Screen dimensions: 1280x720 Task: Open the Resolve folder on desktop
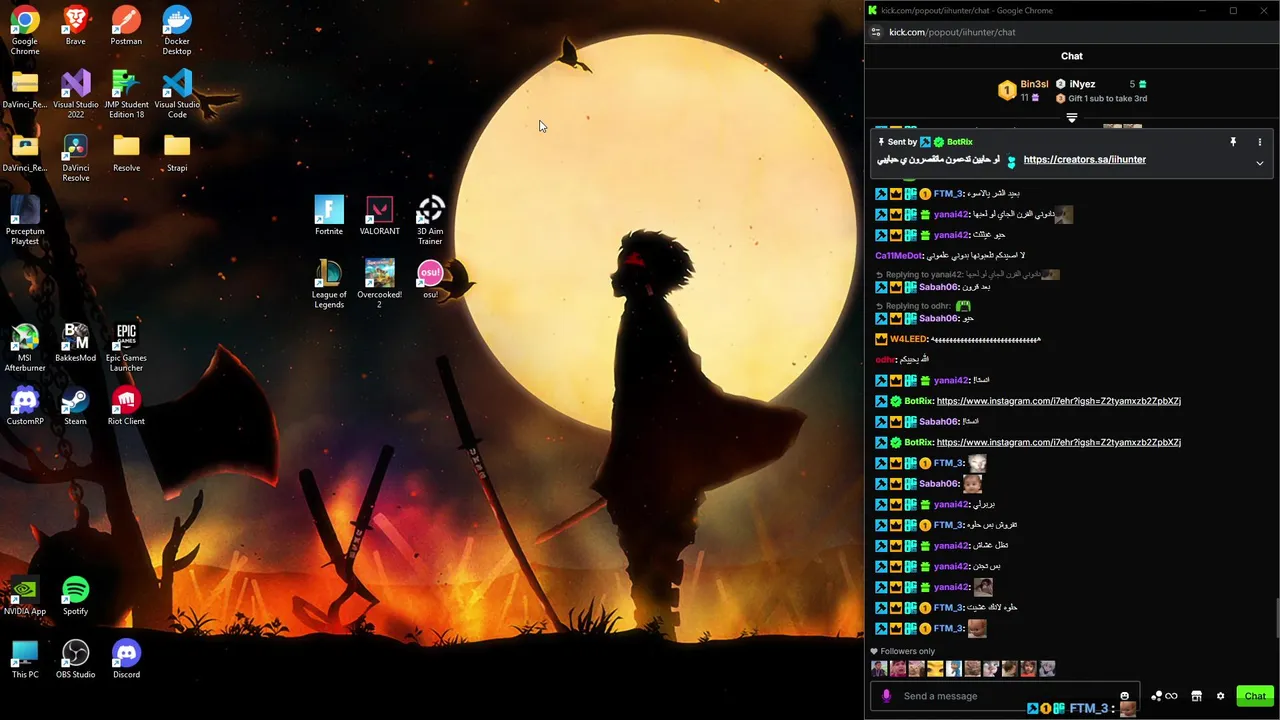126,152
